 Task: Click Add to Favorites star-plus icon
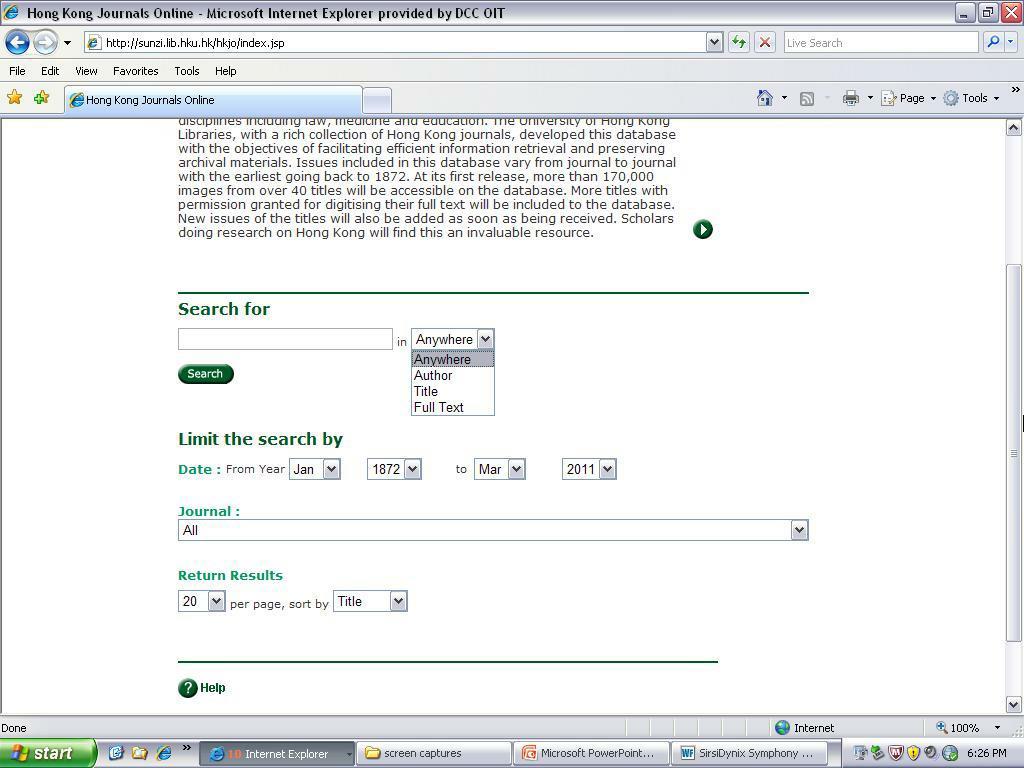click(42, 98)
